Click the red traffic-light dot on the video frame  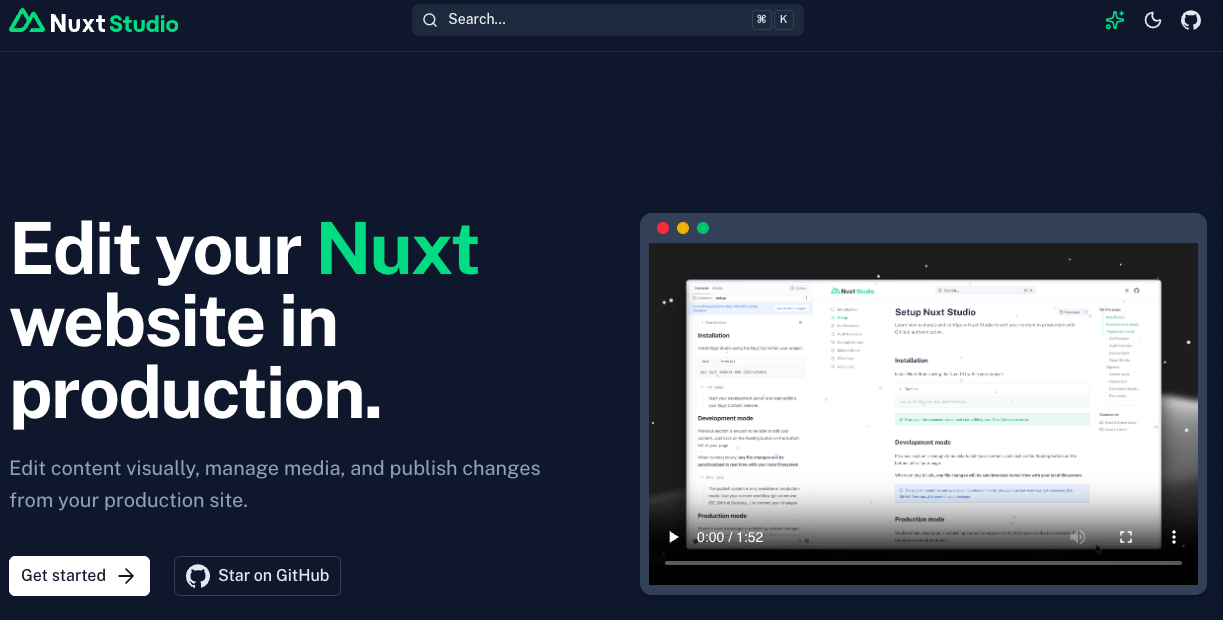tap(663, 227)
